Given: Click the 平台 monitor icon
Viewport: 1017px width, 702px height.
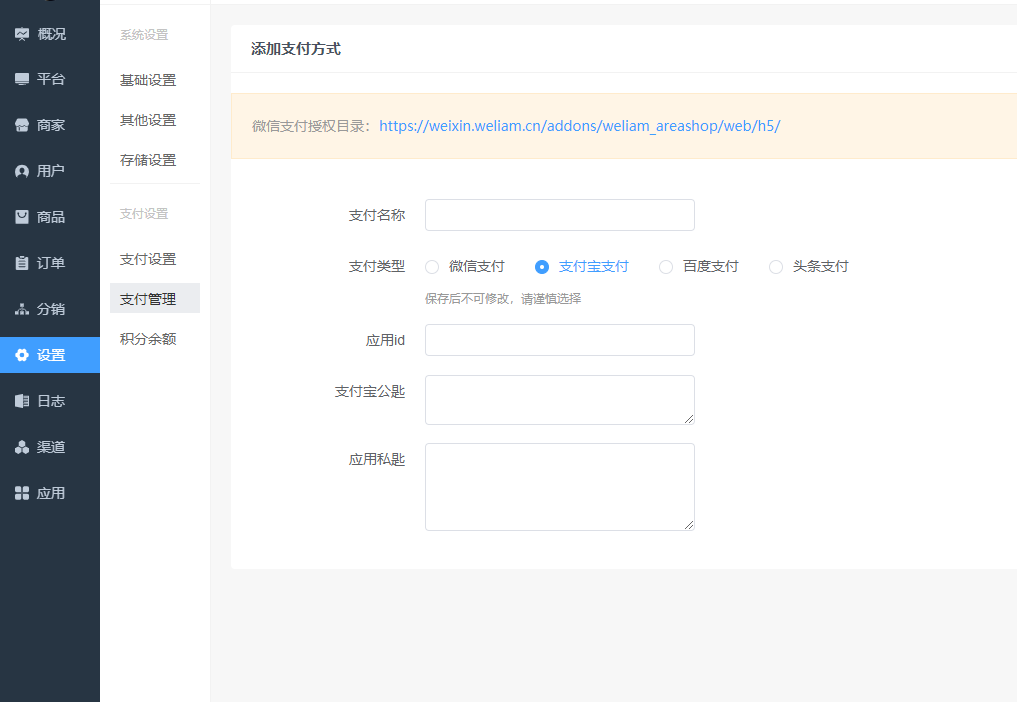Looking at the screenshot, I should [x=22, y=79].
